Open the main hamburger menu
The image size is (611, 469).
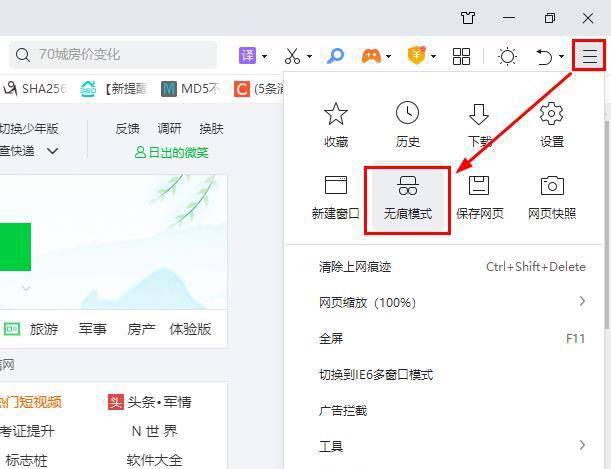click(x=589, y=56)
